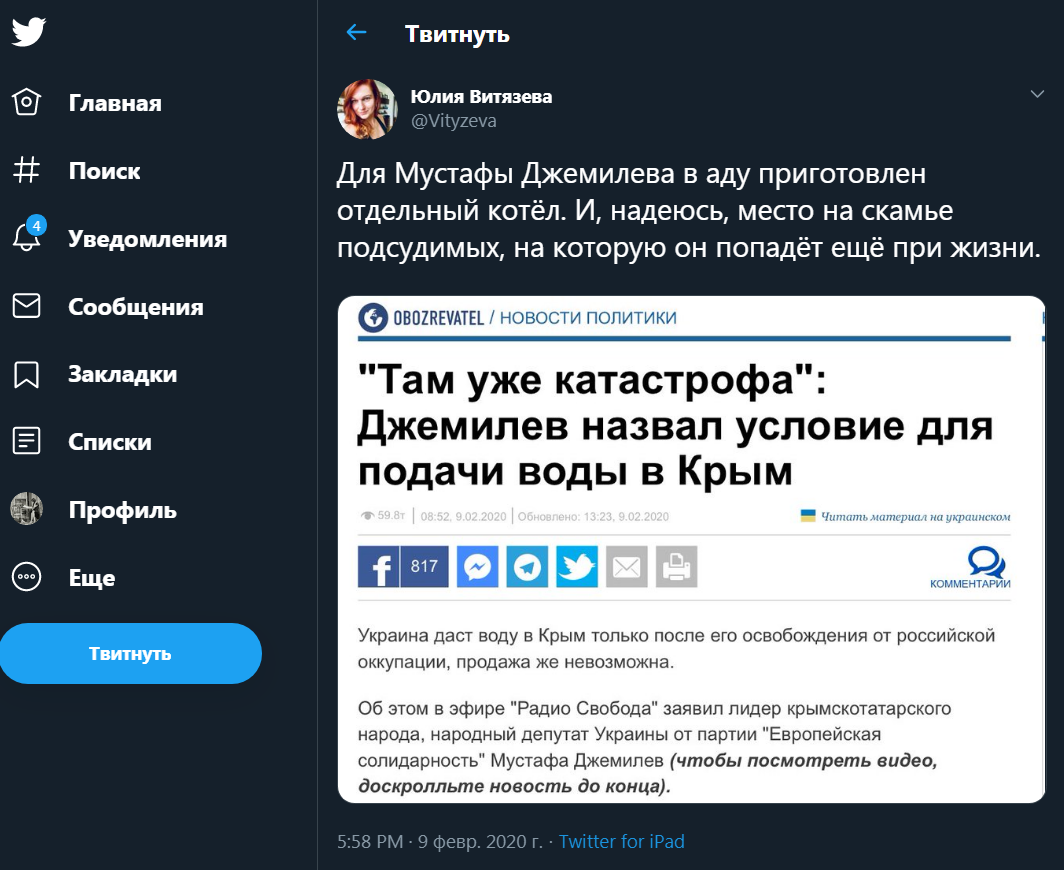
Task: Open the attached Obozrevatel article image
Action: point(690,549)
